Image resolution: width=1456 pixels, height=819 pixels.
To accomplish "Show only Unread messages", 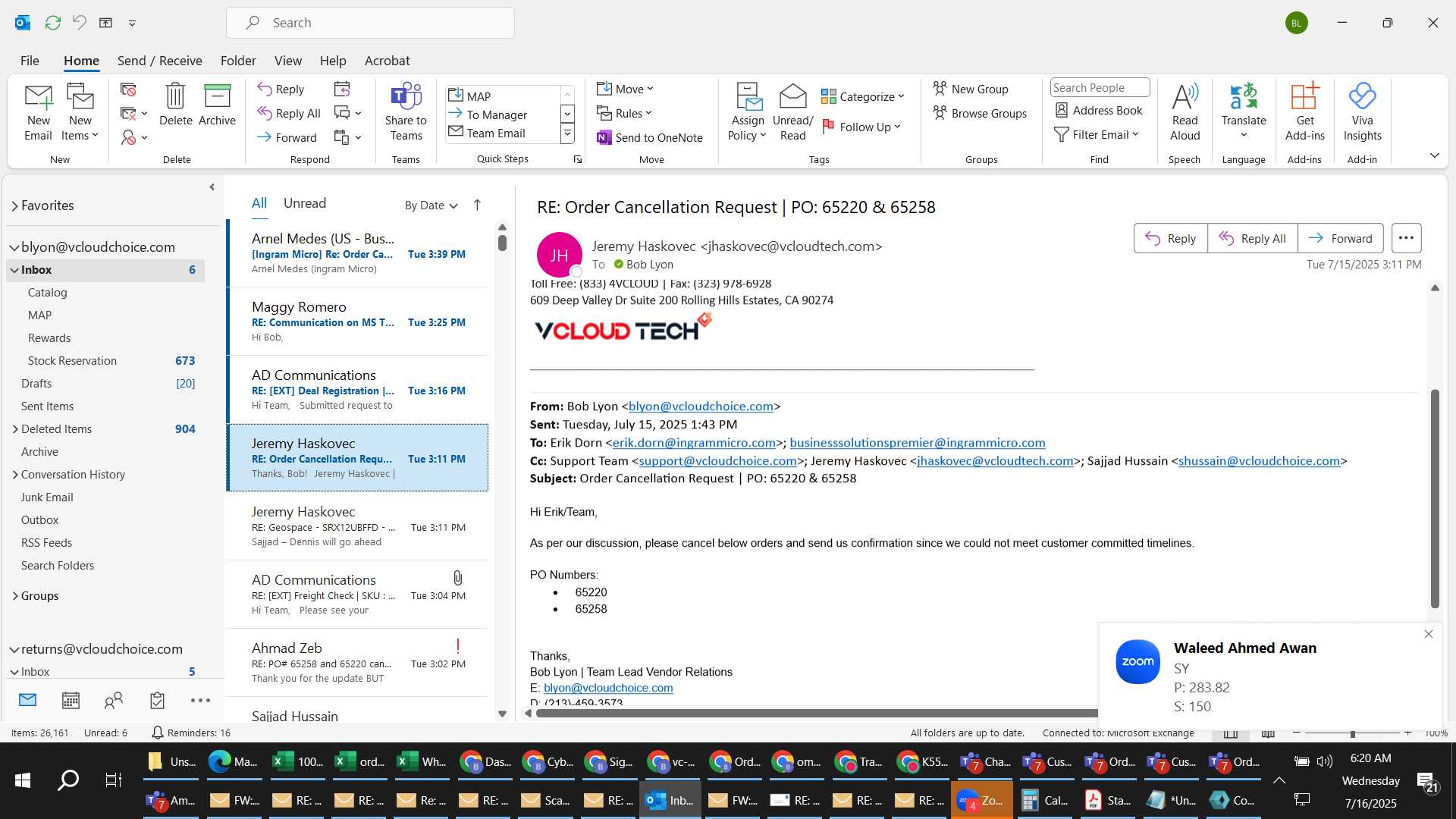I will pos(305,203).
